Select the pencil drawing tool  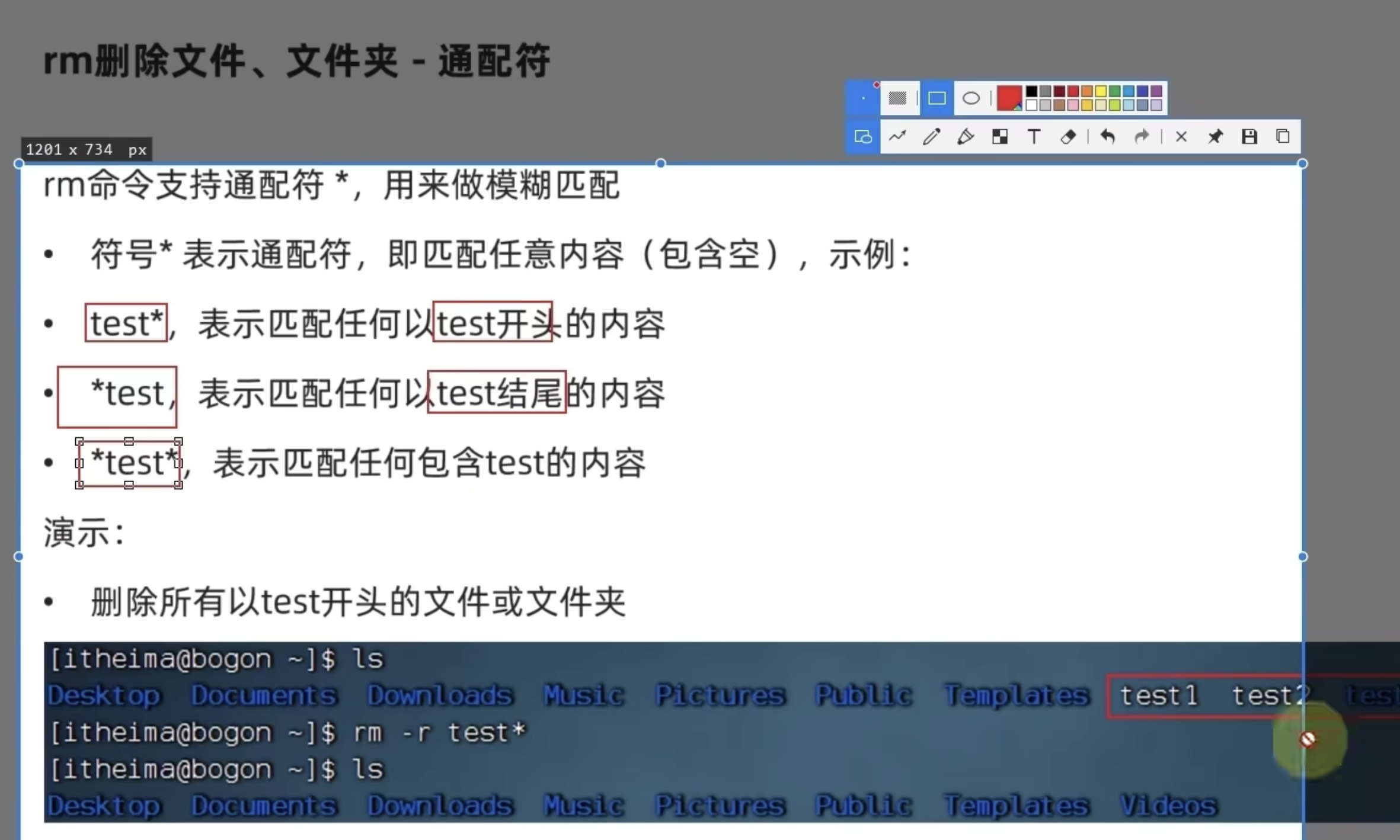pyautogui.click(x=932, y=136)
